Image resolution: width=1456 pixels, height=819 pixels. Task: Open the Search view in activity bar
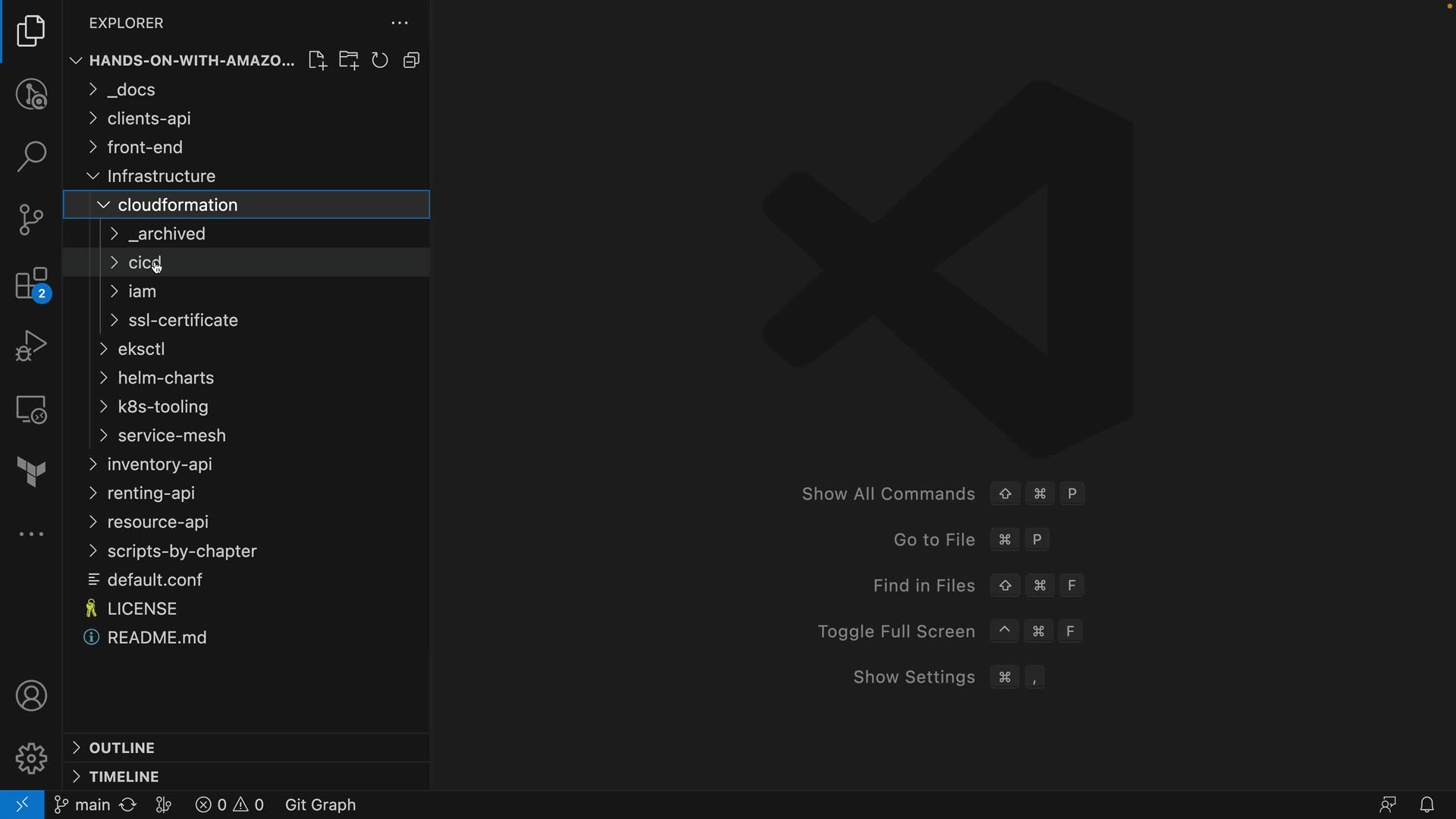click(31, 157)
